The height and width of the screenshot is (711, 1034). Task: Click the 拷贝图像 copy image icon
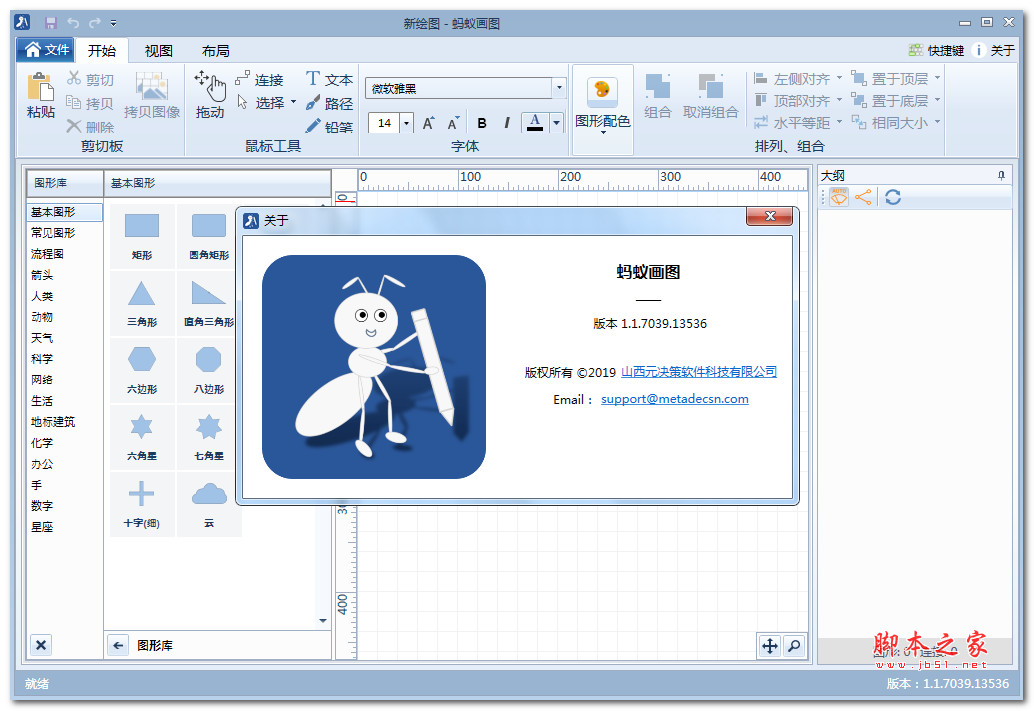click(x=152, y=86)
